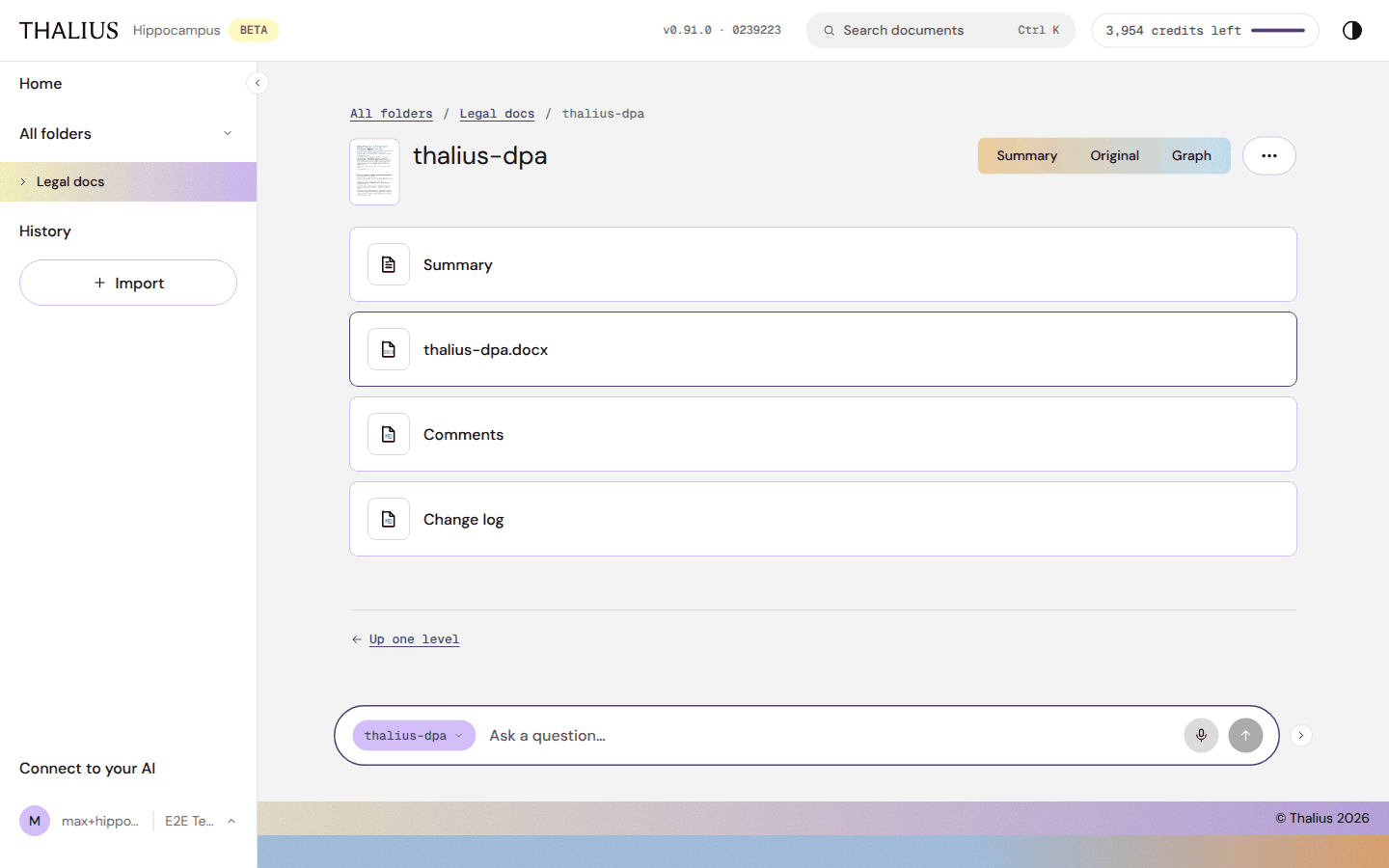Follow the All folders breadcrumb link
Image resolution: width=1389 pixels, height=868 pixels.
[x=391, y=114]
